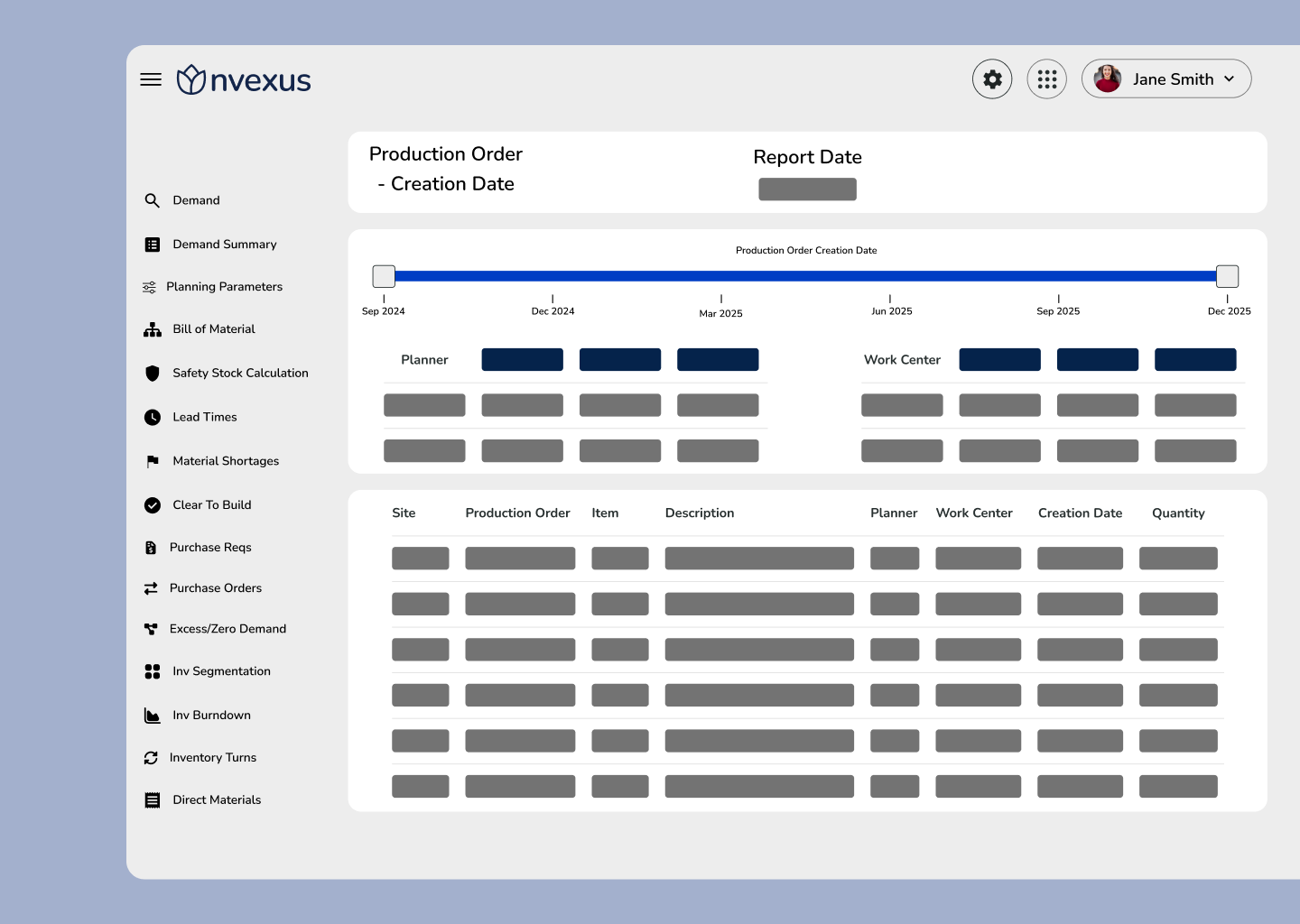
Task: Click the Direct Materials receipt icon
Action: coord(153,800)
